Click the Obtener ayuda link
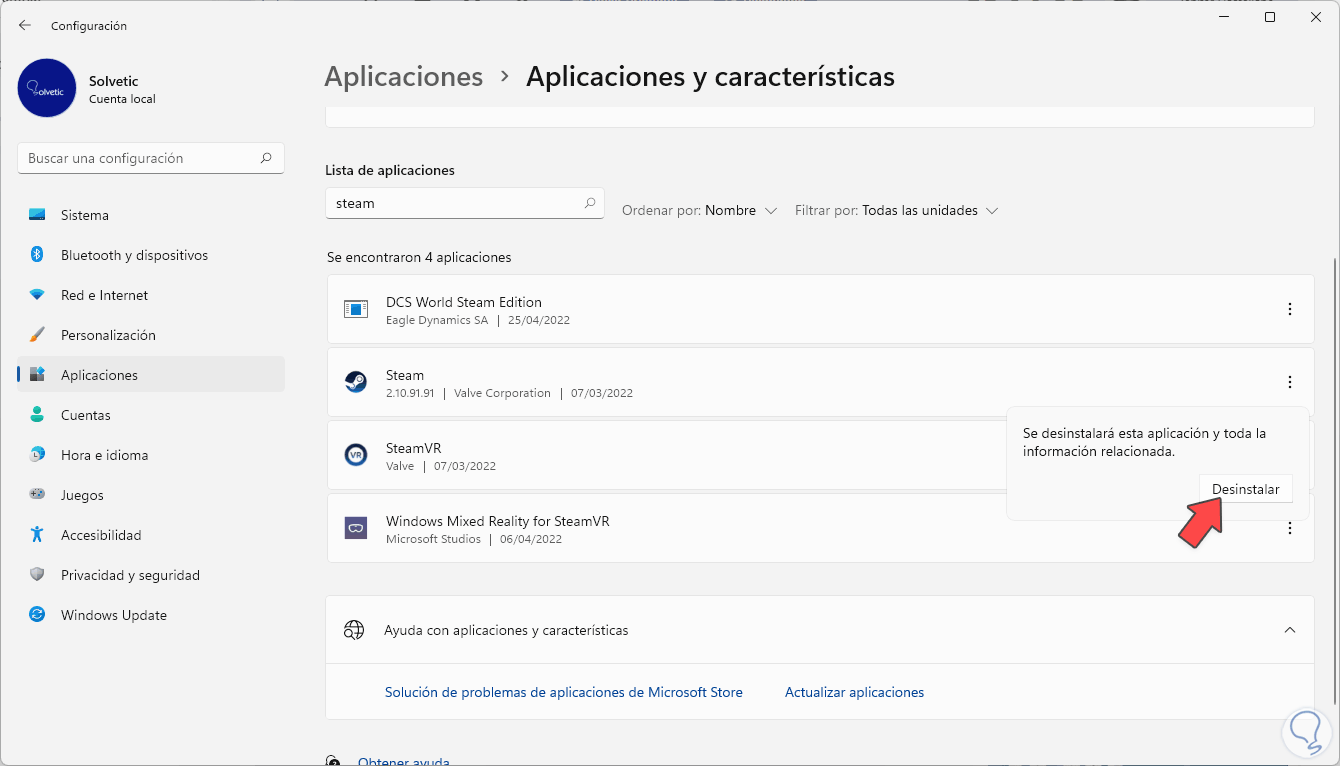The image size is (1340, 766). tap(404, 761)
